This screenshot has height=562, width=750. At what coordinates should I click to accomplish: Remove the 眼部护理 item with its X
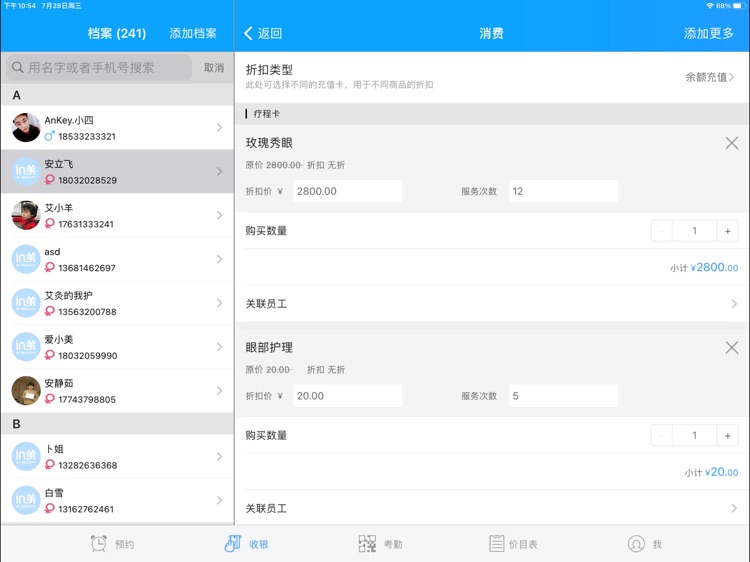click(x=731, y=347)
